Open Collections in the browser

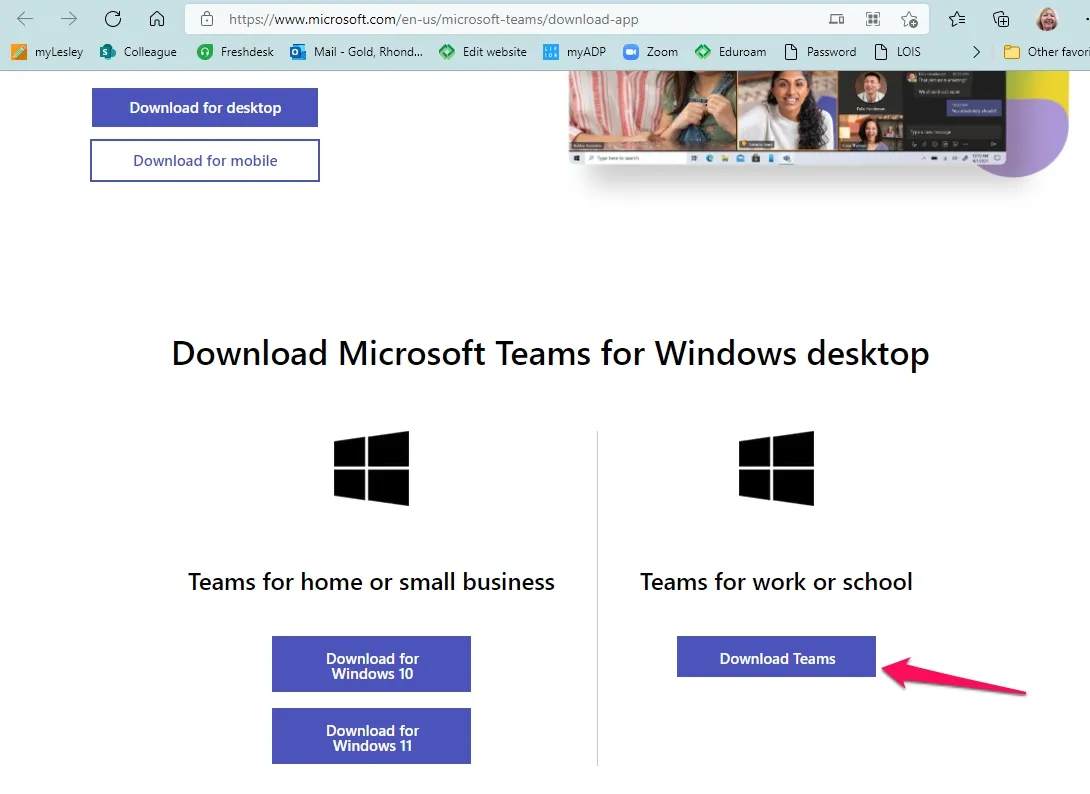(1002, 19)
